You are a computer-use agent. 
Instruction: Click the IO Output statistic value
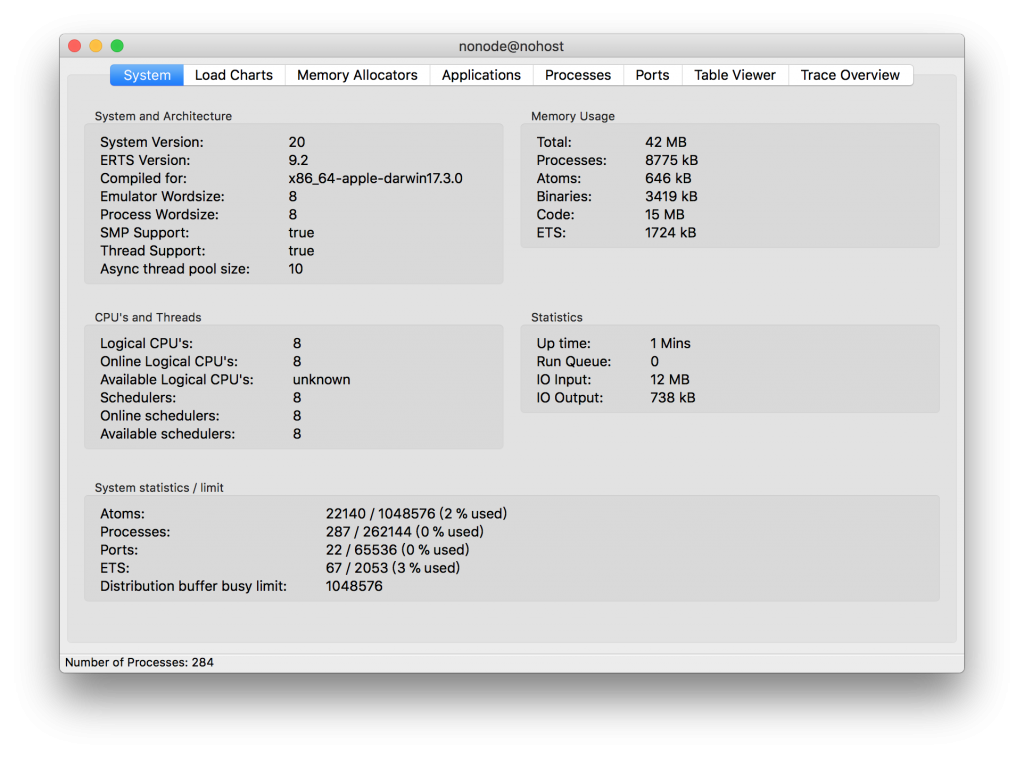(673, 398)
